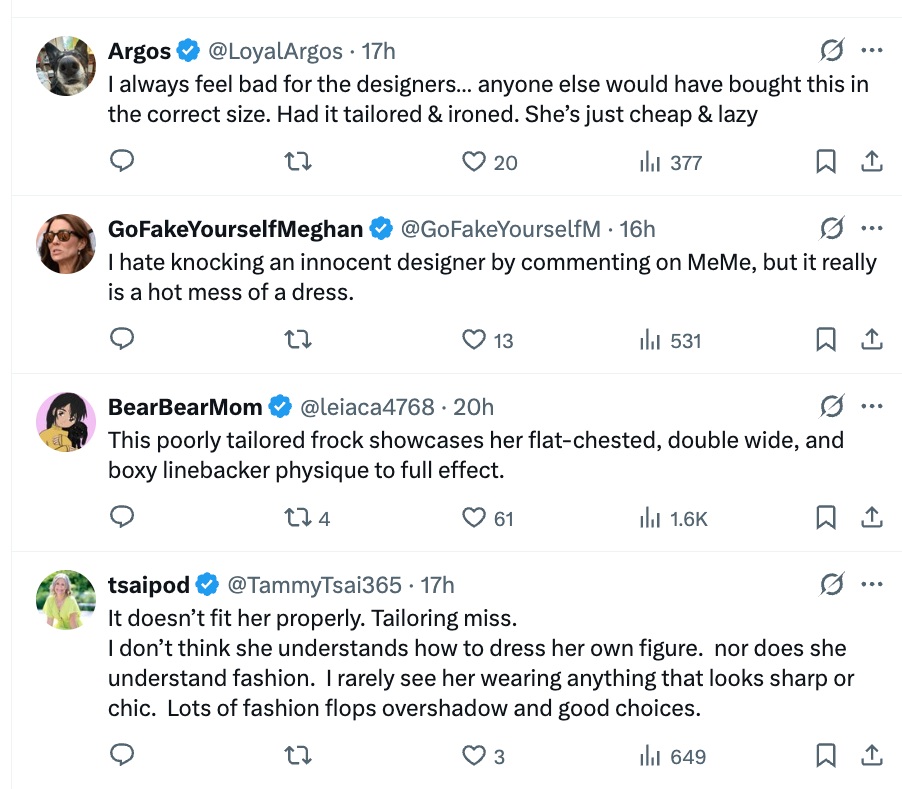Click BearBearMom's profile avatar

click(66, 421)
